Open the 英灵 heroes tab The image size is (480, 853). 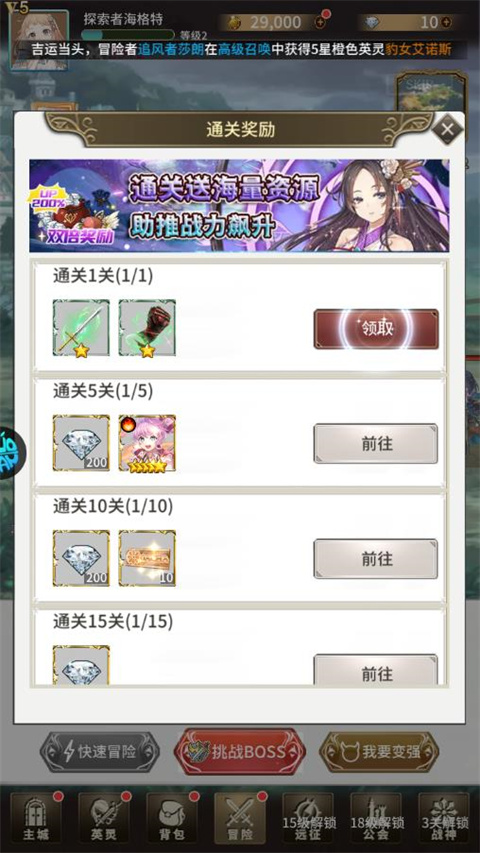click(x=104, y=819)
